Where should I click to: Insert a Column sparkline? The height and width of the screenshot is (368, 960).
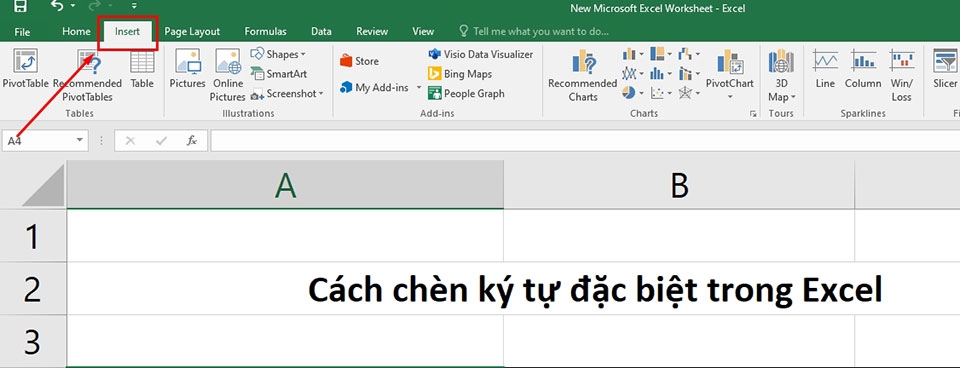tap(863, 69)
